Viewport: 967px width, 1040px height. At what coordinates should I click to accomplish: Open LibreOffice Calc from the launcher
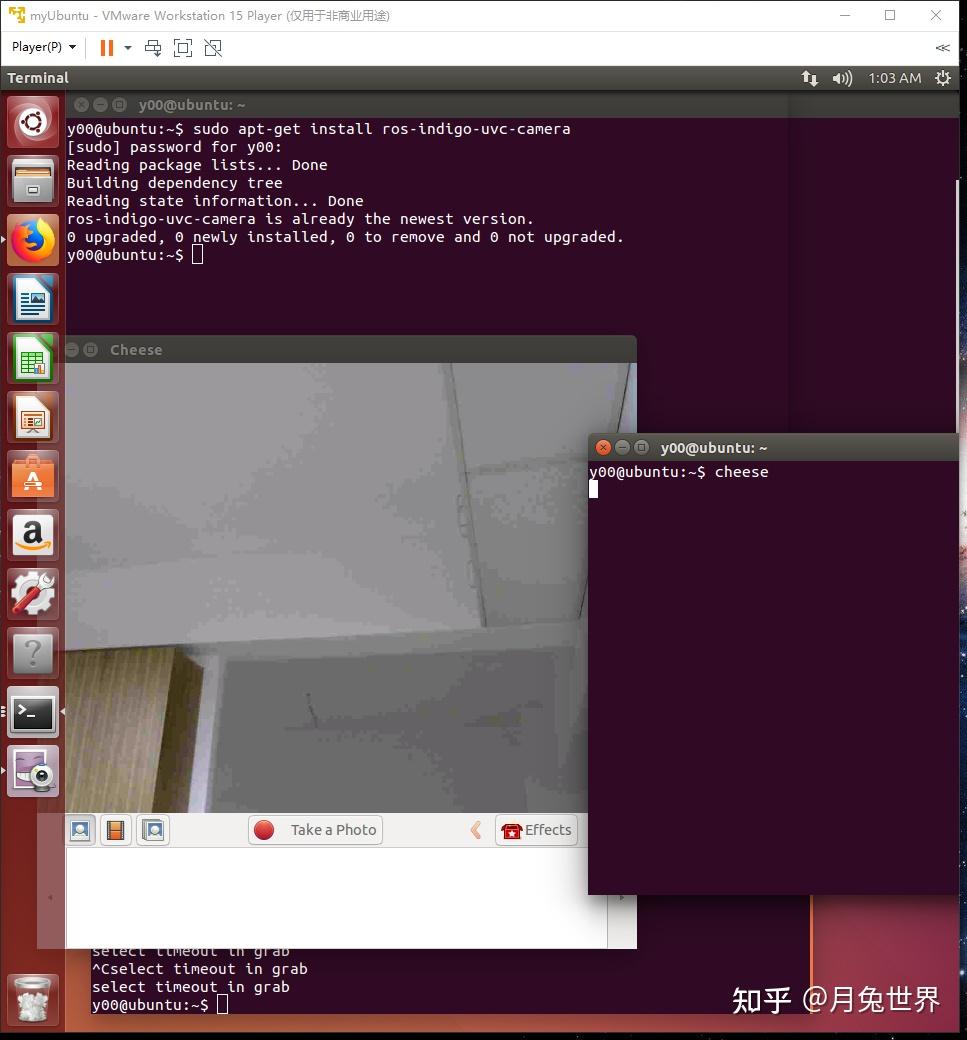click(x=33, y=358)
